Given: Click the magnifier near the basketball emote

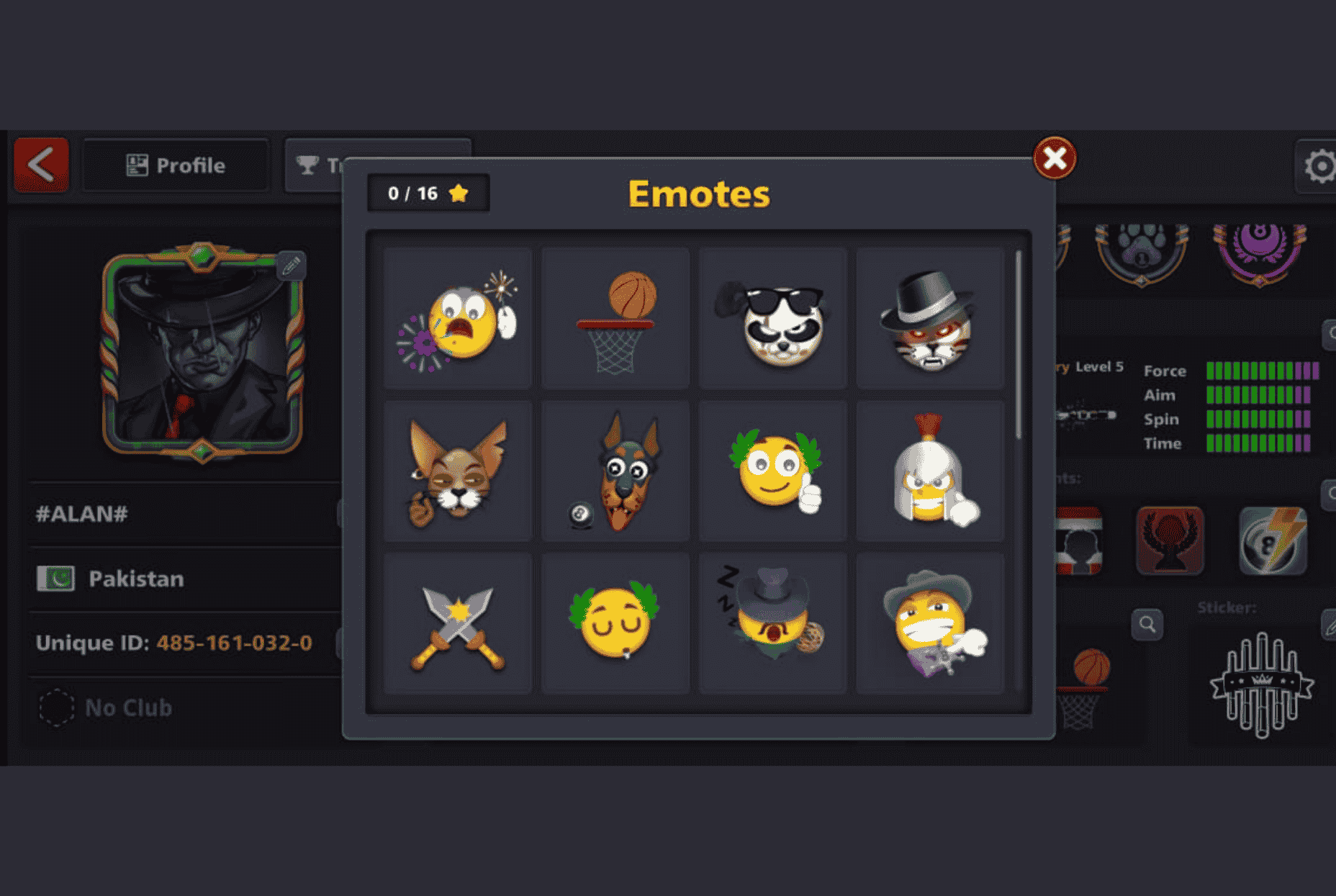Looking at the screenshot, I should [1147, 624].
